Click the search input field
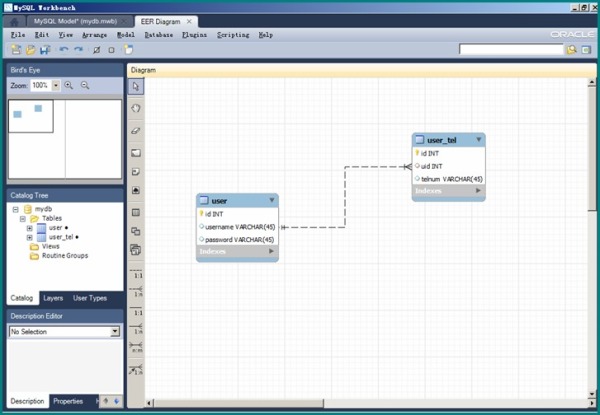600x415 pixels. click(511, 50)
